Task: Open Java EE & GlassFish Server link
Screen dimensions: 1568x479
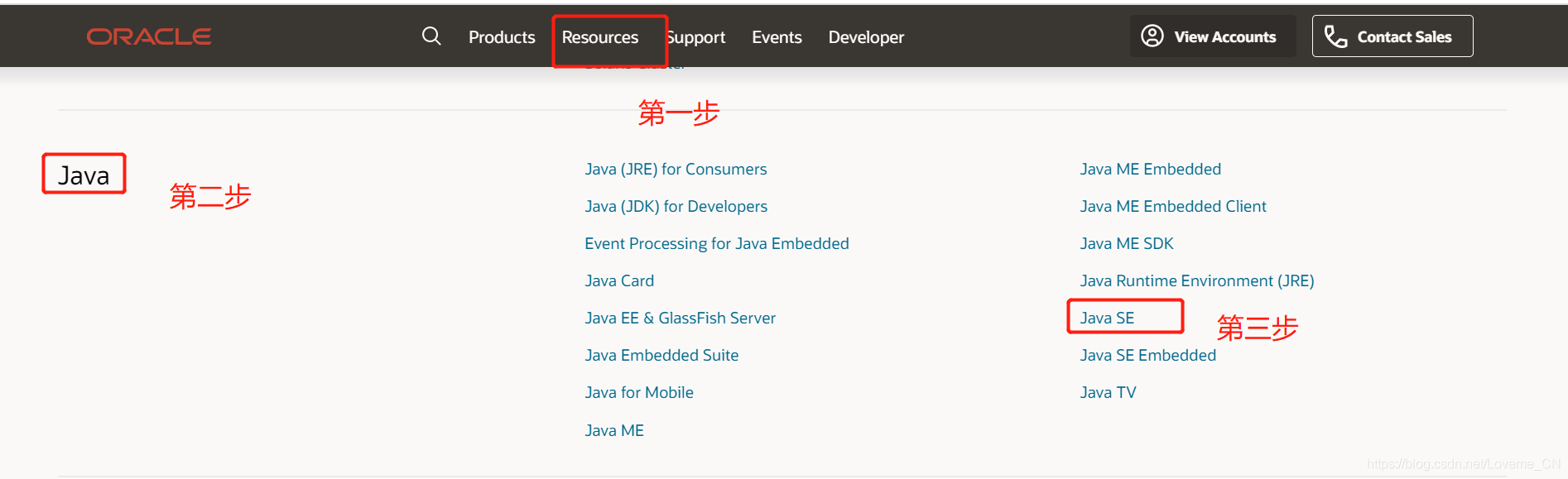Action: pos(680,318)
